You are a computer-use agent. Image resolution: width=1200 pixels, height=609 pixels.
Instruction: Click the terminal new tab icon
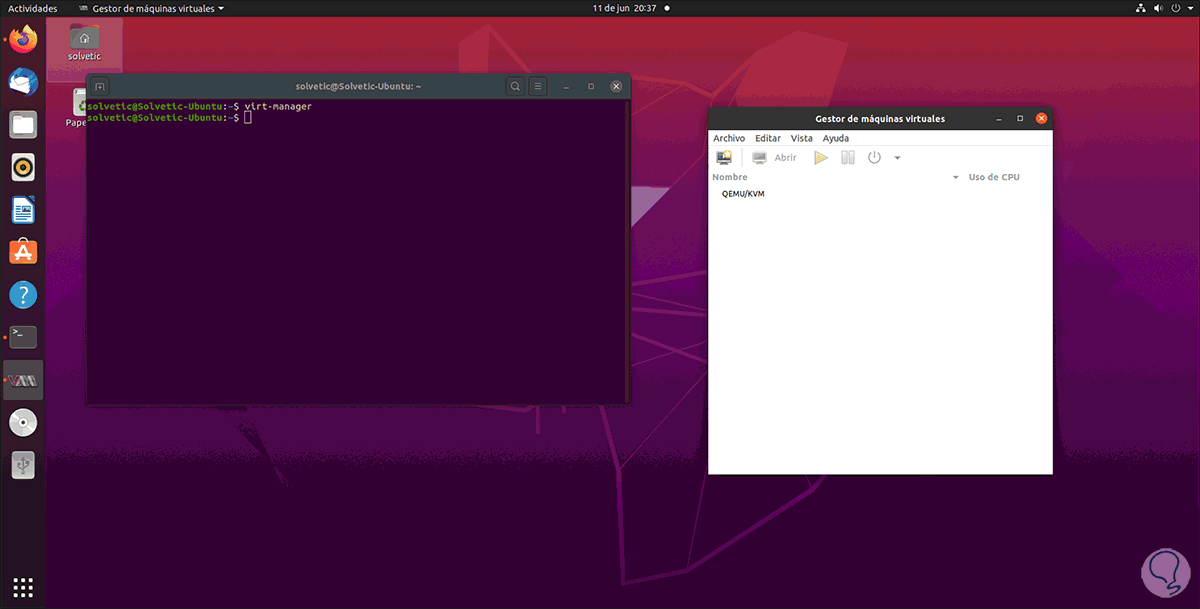(x=100, y=87)
